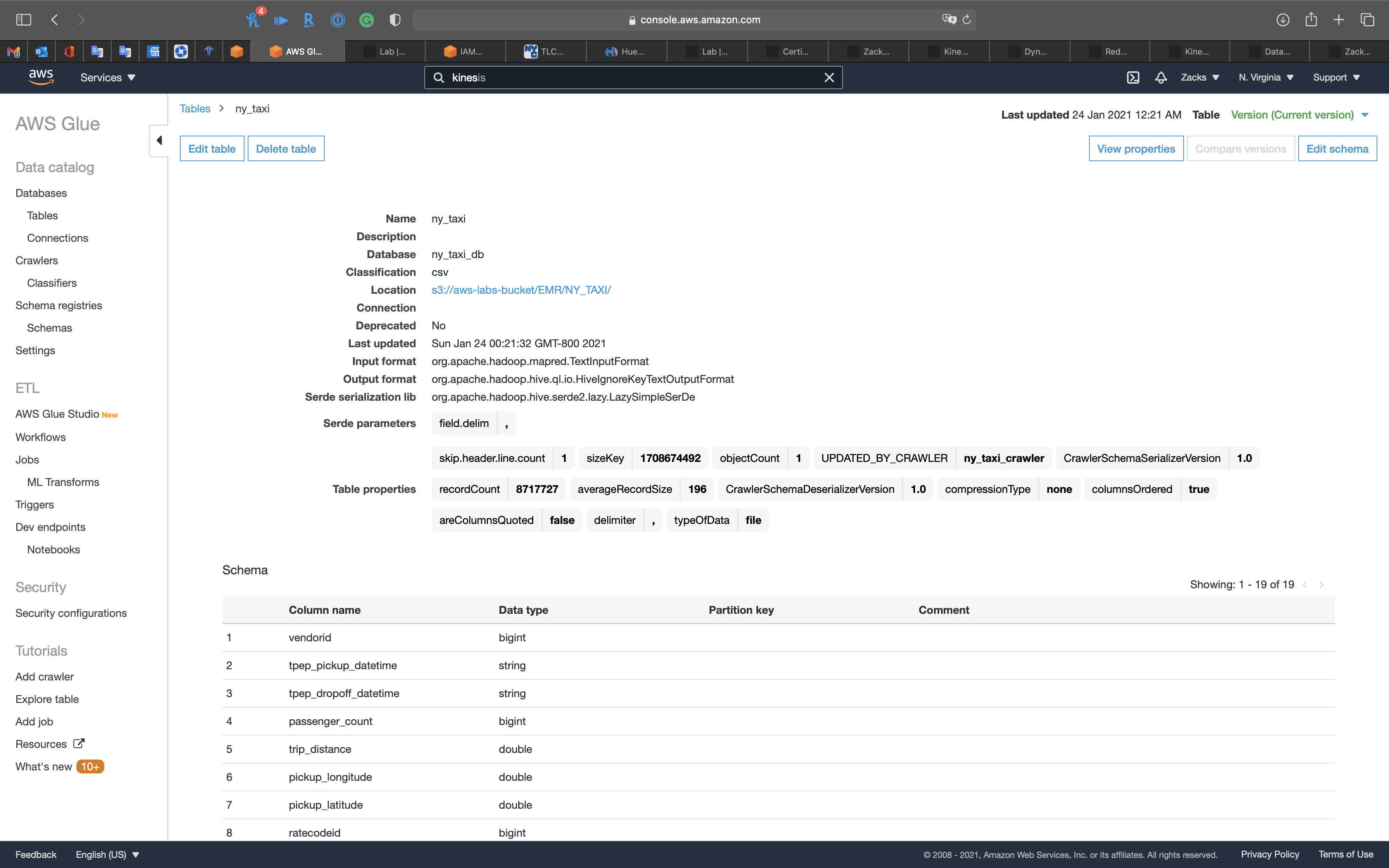
Task: Toggle the Safari sidebar icon
Action: click(24, 19)
